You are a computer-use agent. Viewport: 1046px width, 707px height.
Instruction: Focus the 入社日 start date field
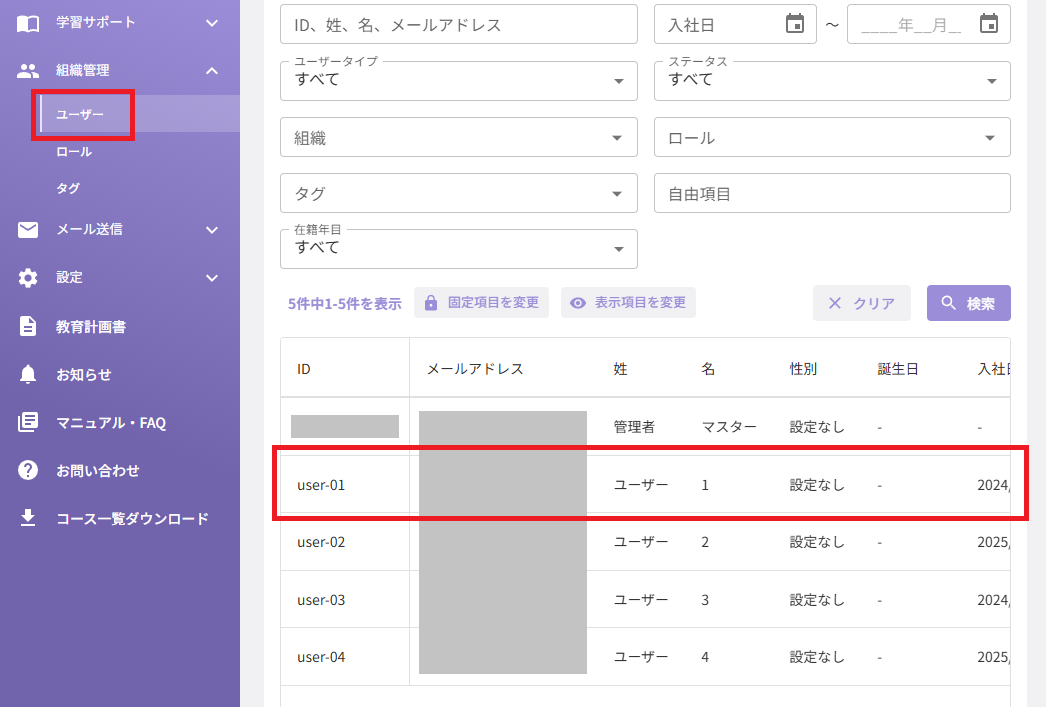click(x=735, y=25)
